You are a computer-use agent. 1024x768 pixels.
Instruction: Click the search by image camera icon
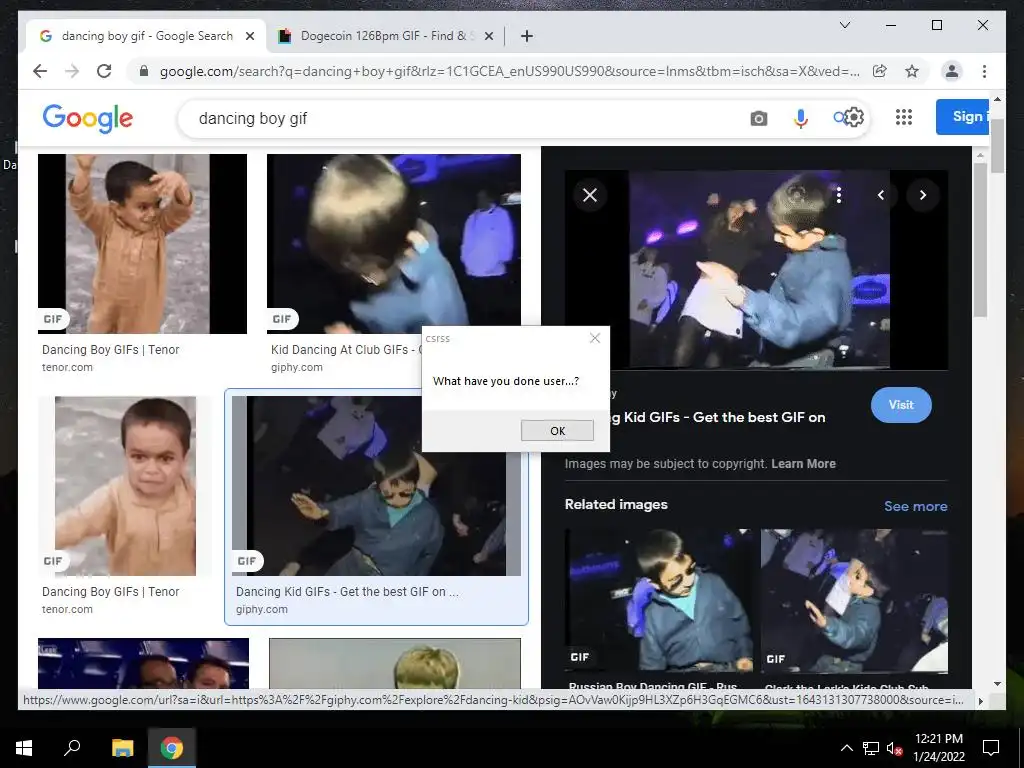(758, 118)
